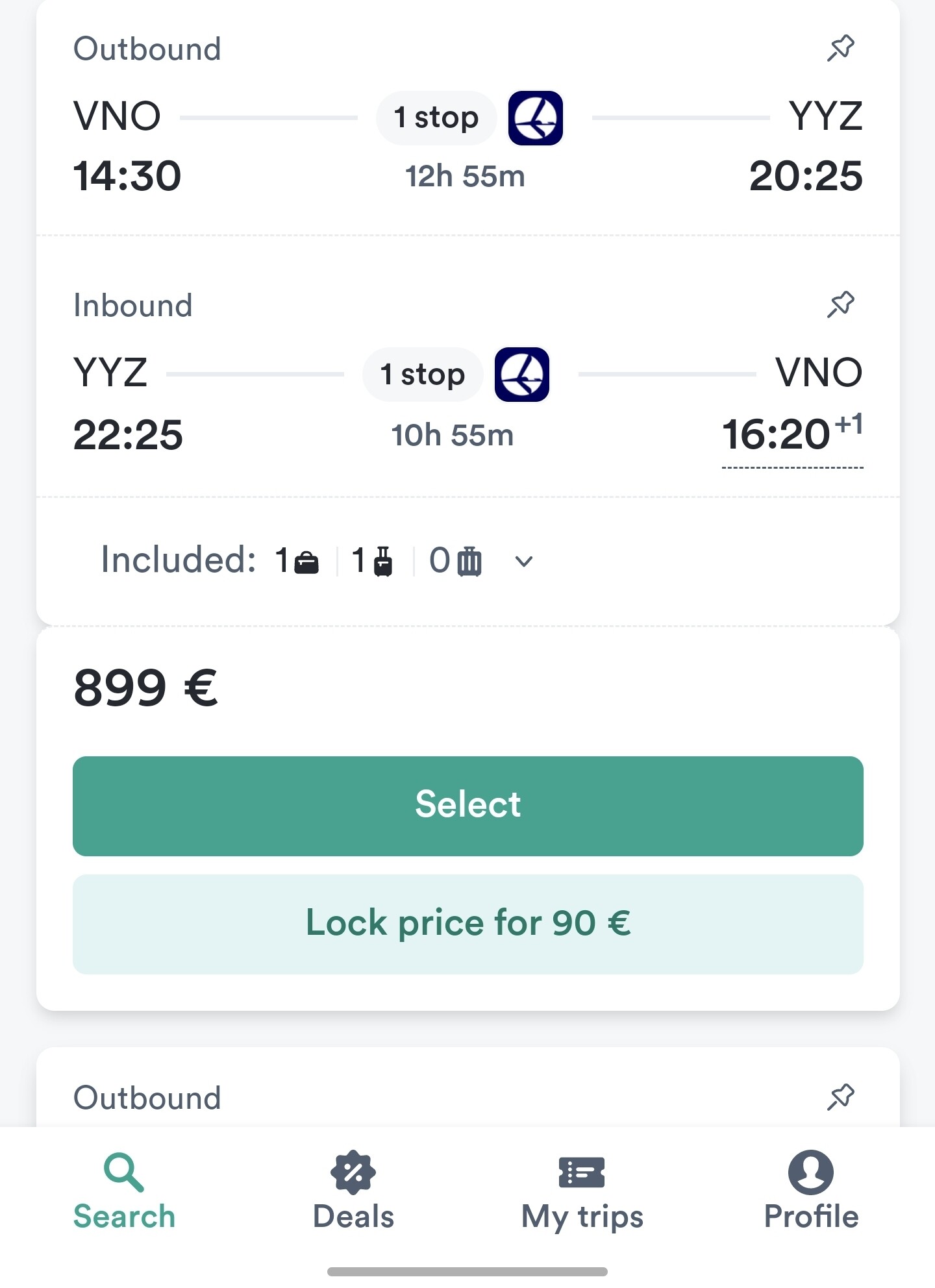
Task: Pin the inbound YYZ–VNO flight
Action: (840, 305)
